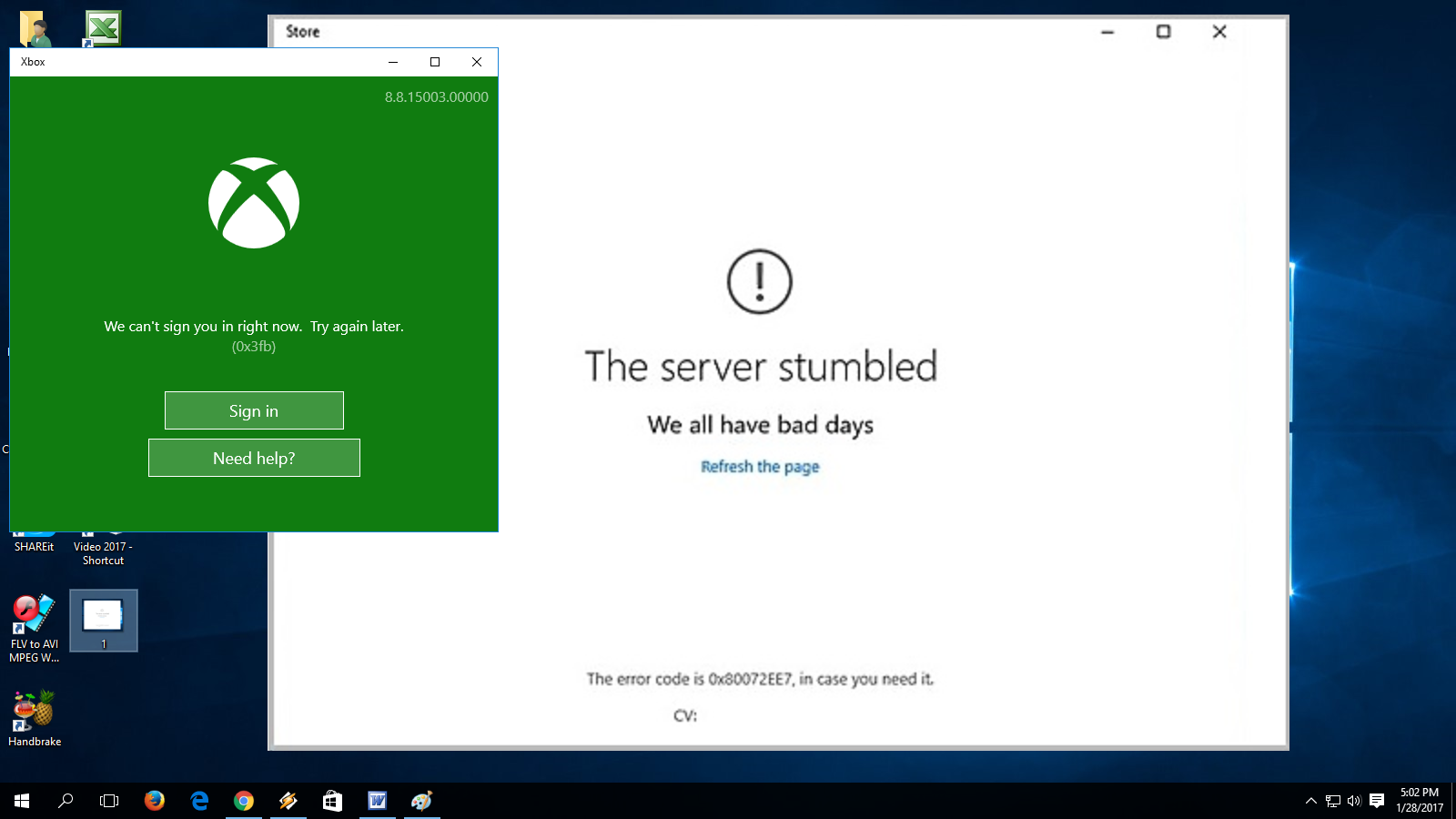Open Need help? in Xbox window
The height and width of the screenshot is (819, 1456).
(x=254, y=458)
